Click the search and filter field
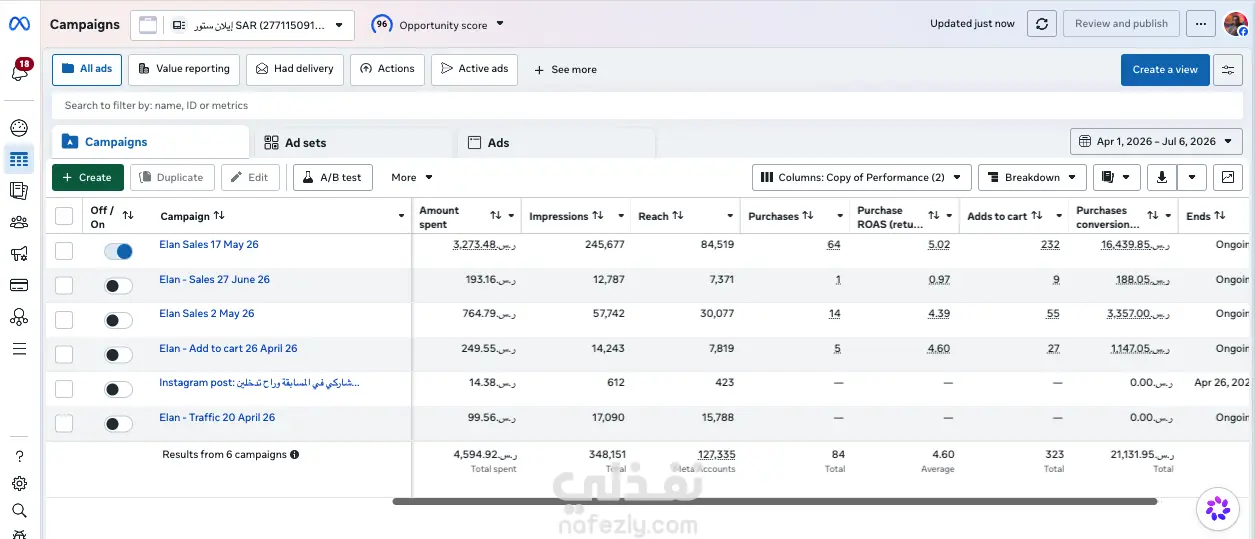 pyautogui.click(x=649, y=105)
